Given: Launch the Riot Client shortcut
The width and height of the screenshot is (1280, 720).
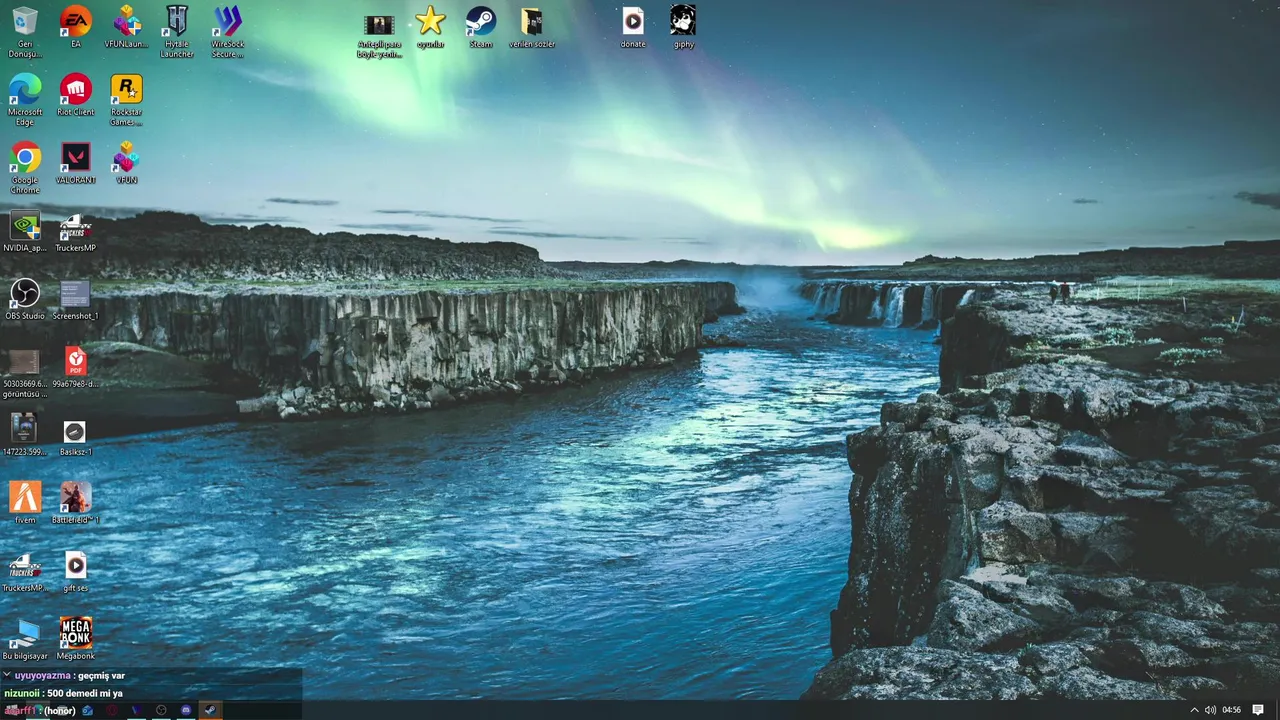Looking at the screenshot, I should tap(75, 95).
